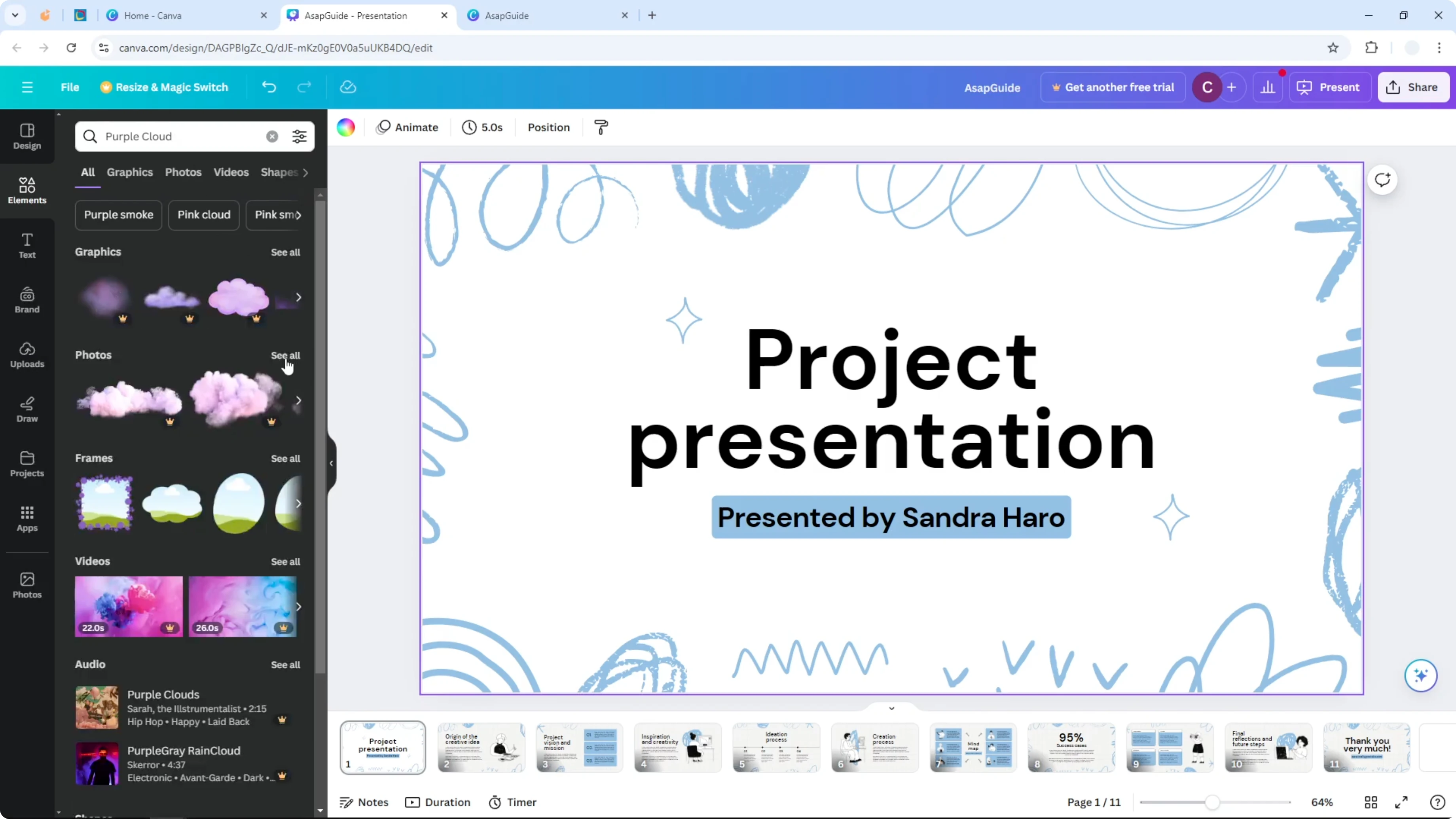See all Audio results
The width and height of the screenshot is (1456, 819).
285,665
